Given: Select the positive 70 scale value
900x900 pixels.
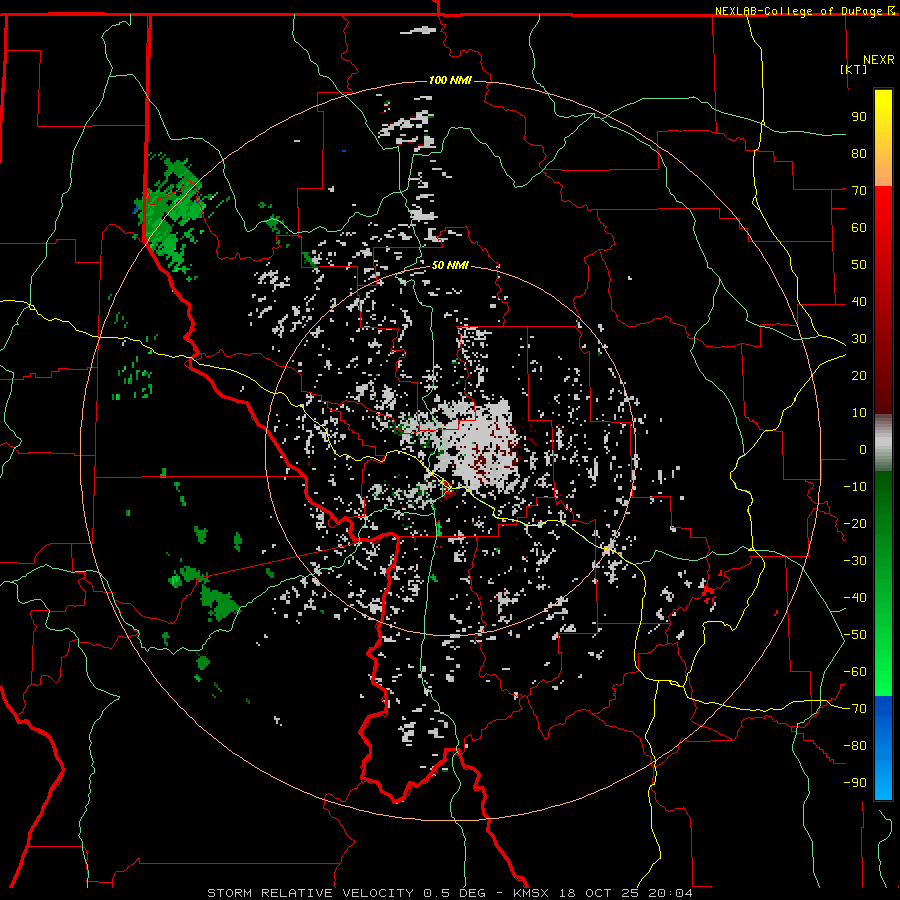Looking at the screenshot, I should coord(859,191).
